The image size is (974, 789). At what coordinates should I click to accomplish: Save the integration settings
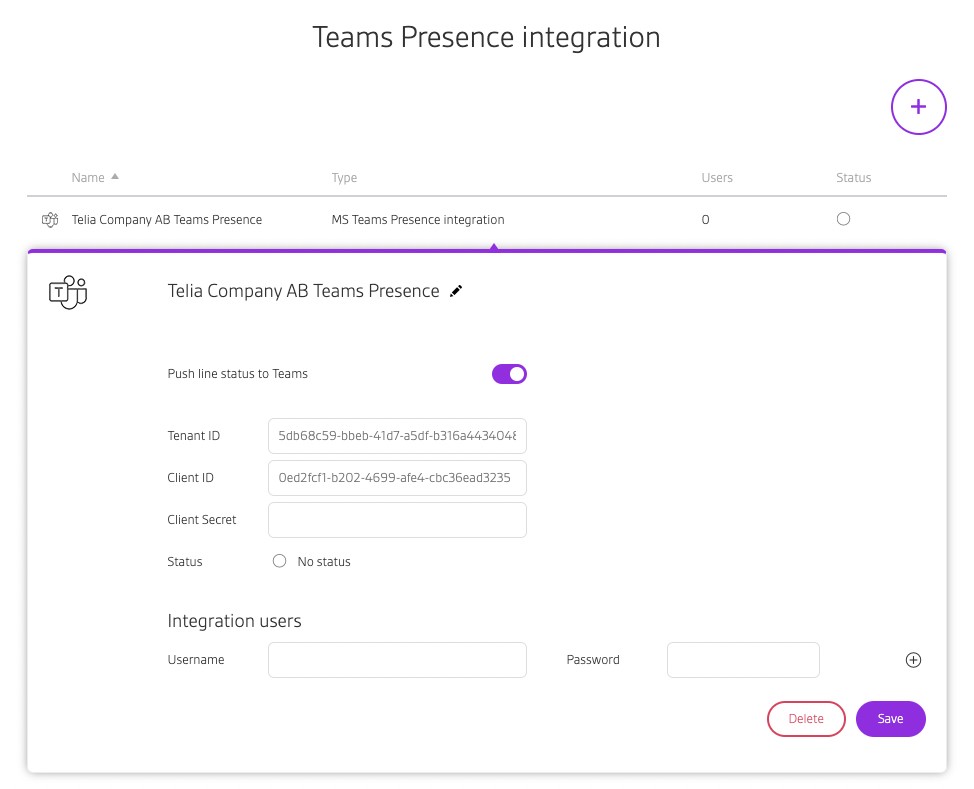click(x=891, y=719)
